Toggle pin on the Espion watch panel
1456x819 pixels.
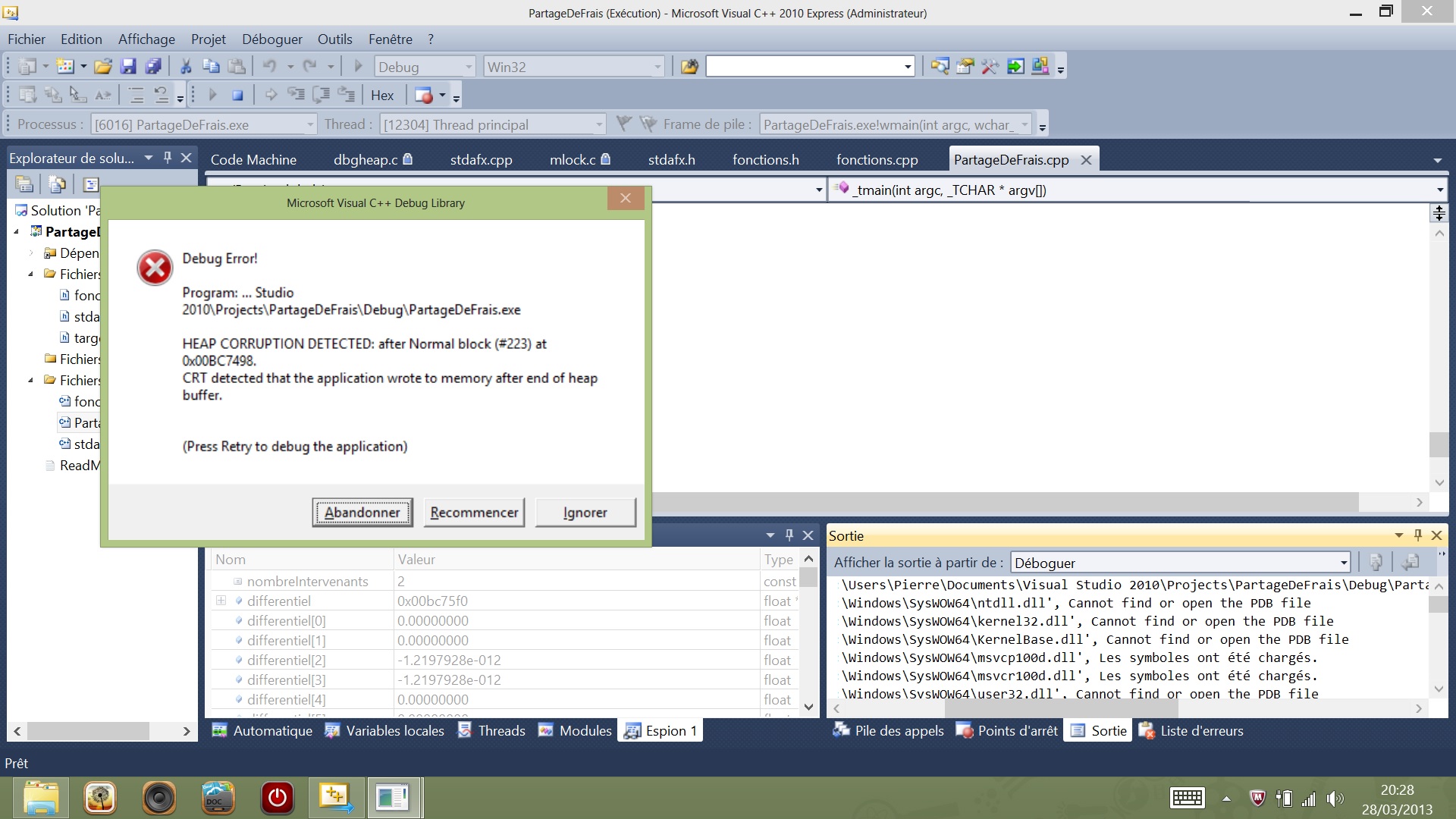(789, 535)
